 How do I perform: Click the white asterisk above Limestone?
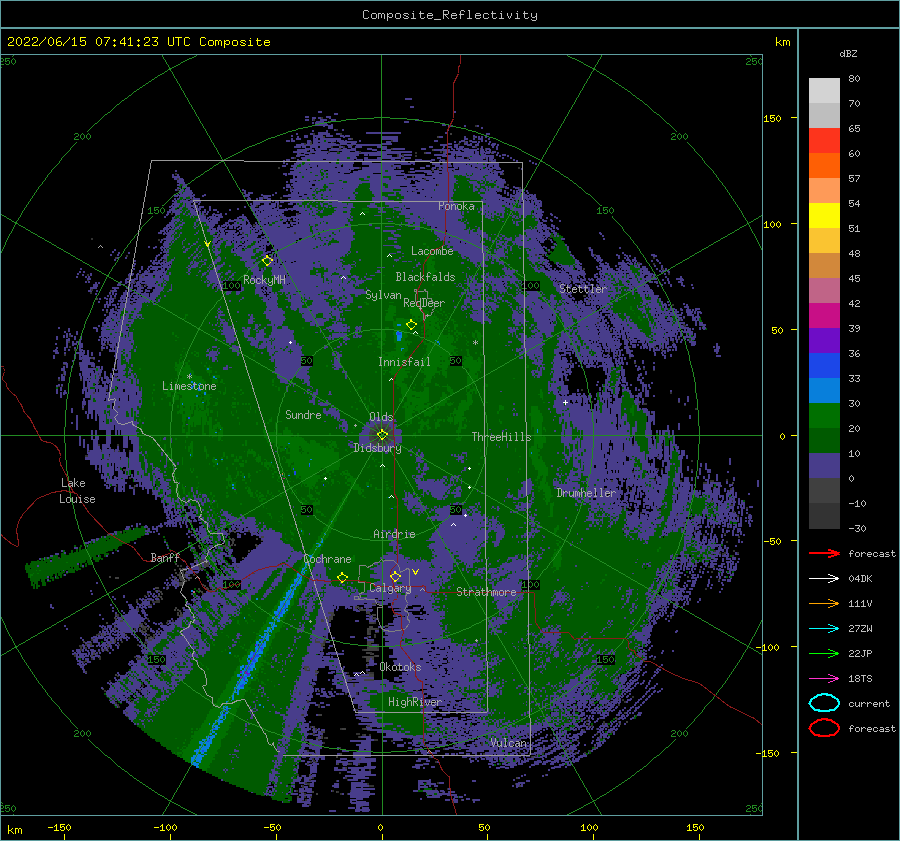point(189,377)
